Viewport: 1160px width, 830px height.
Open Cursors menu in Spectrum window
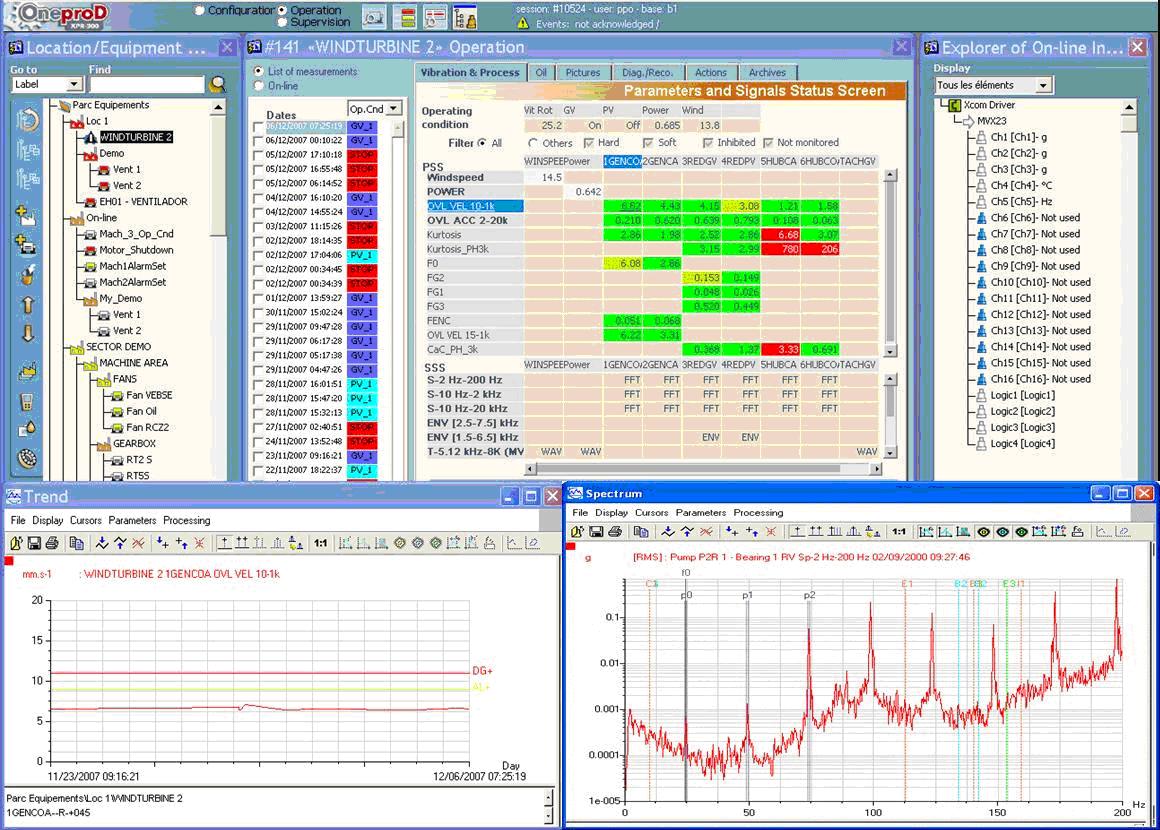pyautogui.click(x=651, y=512)
